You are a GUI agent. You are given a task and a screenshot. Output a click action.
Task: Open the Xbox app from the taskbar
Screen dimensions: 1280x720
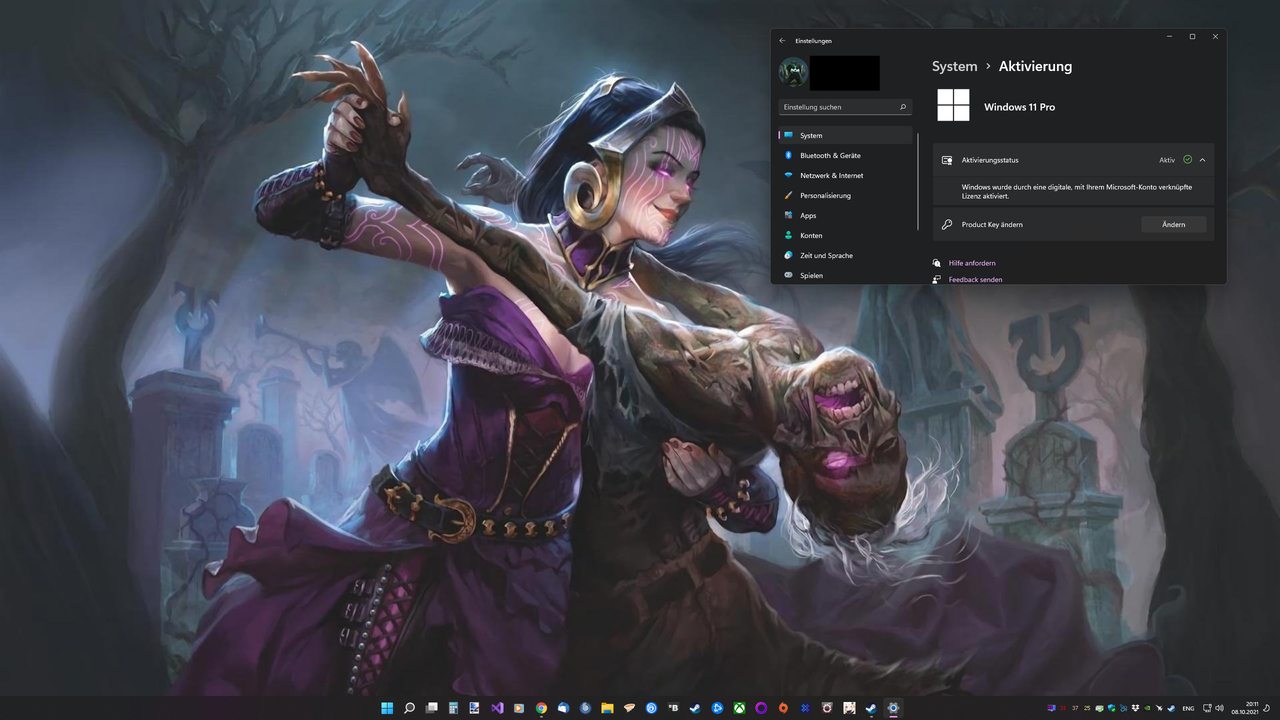click(x=740, y=708)
